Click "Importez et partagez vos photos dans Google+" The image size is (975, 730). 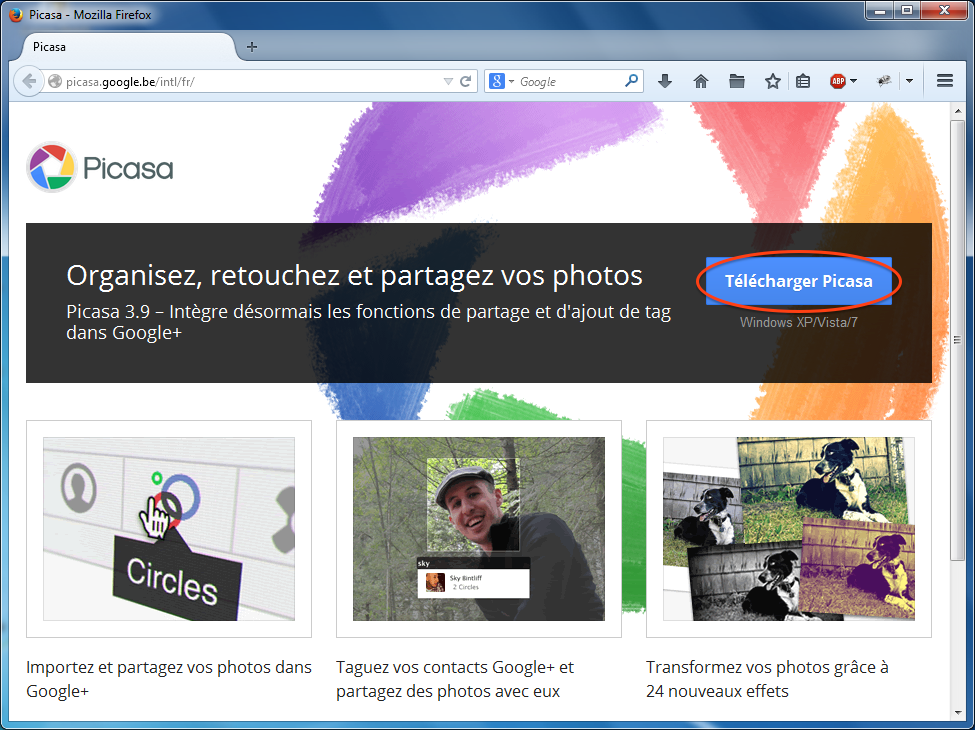coord(169,679)
